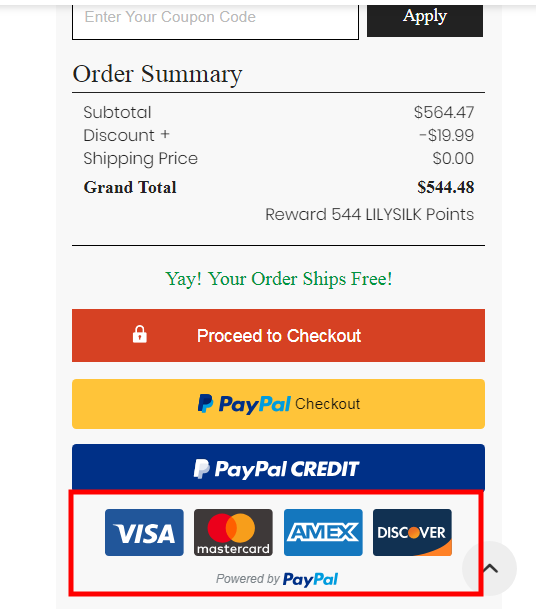Click the Visa card icon

pos(144,532)
